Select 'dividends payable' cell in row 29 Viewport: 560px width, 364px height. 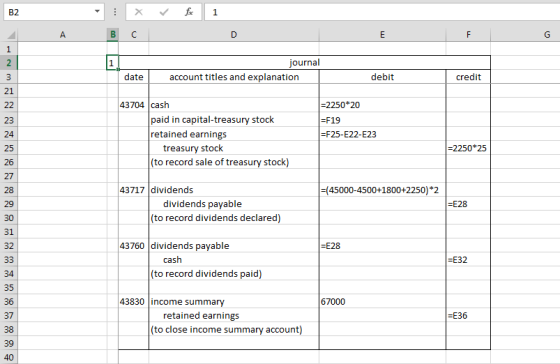coord(234,204)
